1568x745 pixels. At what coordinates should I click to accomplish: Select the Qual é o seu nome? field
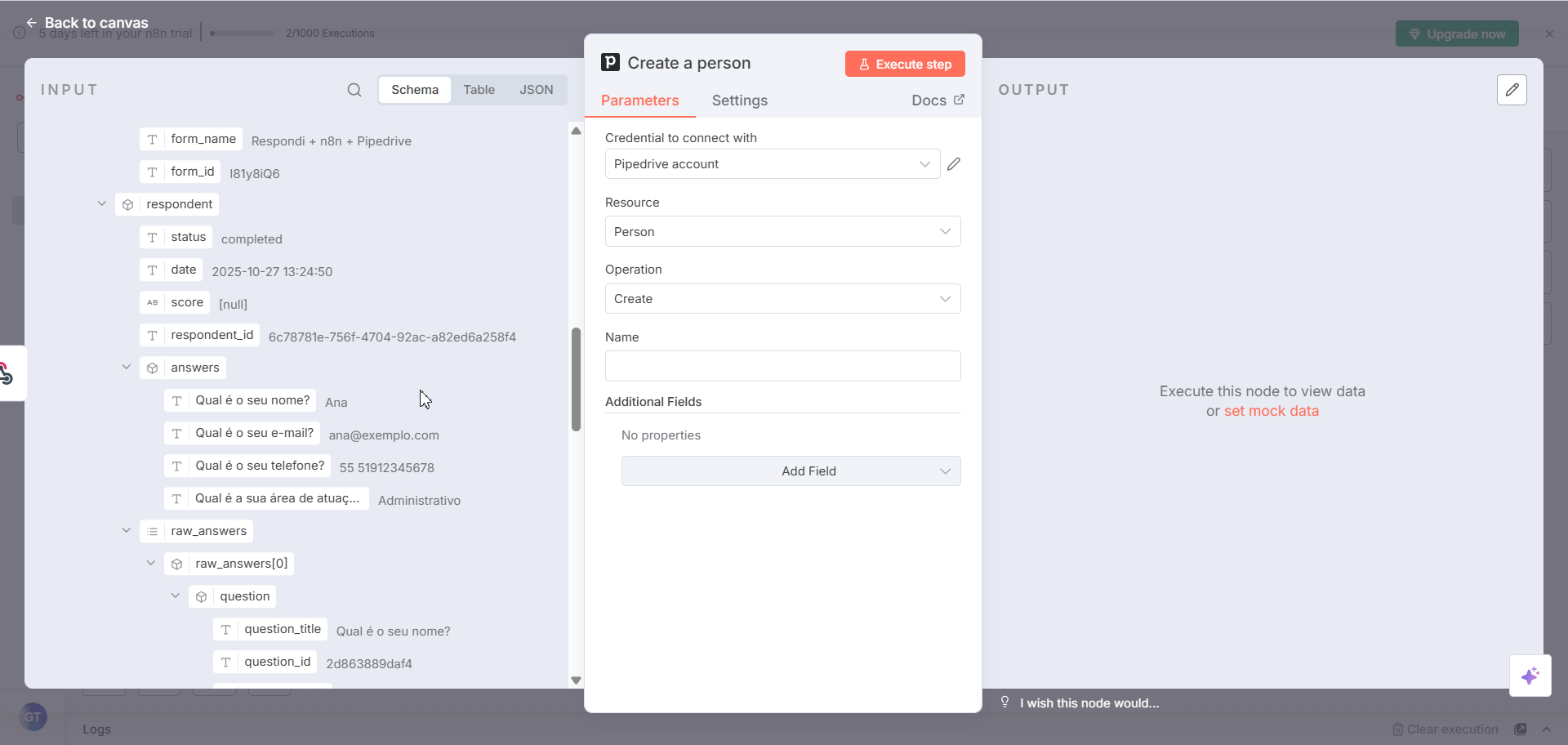coord(240,400)
